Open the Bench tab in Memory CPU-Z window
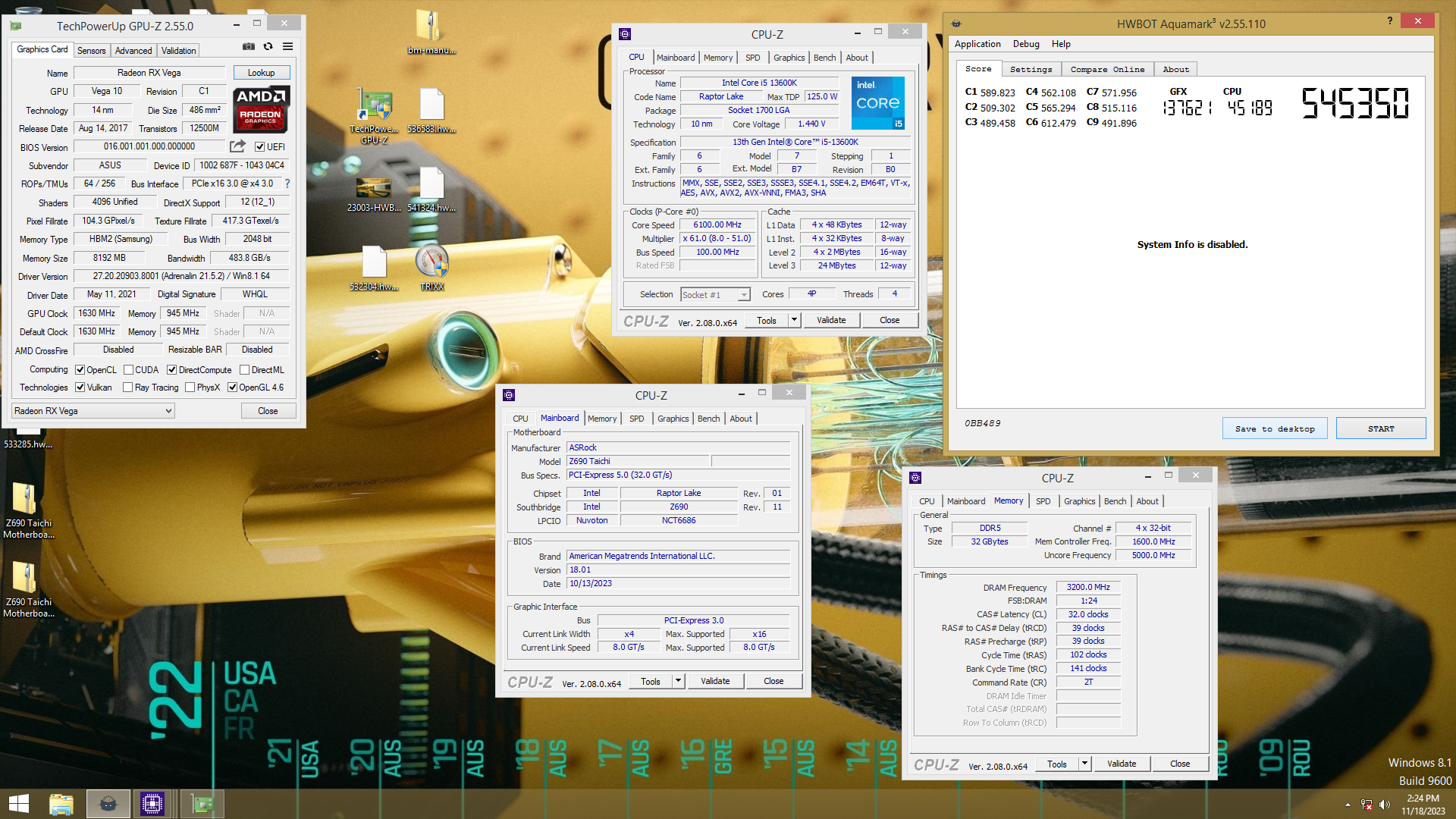Image resolution: width=1456 pixels, height=819 pixels. point(1115,501)
